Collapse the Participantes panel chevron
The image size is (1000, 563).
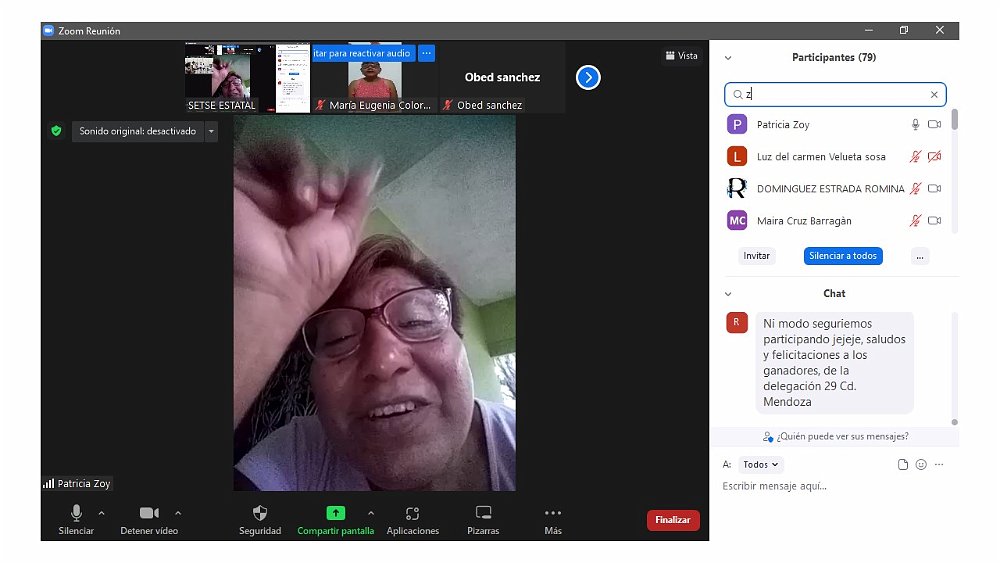click(x=728, y=58)
